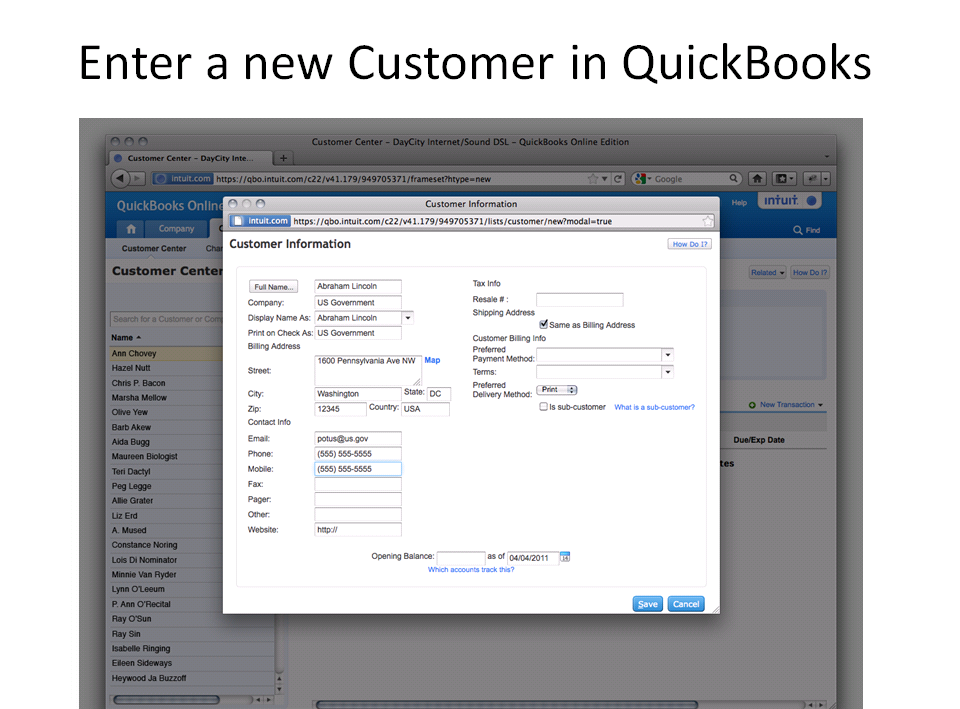Select the Customer Center sub-tab
The height and width of the screenshot is (709, 960).
click(154, 249)
